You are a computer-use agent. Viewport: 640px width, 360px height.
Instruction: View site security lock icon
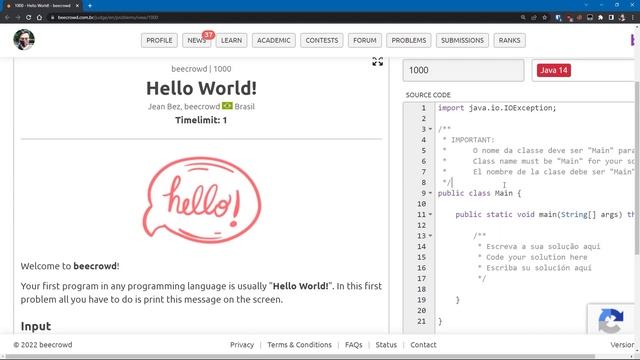(x=53, y=18)
